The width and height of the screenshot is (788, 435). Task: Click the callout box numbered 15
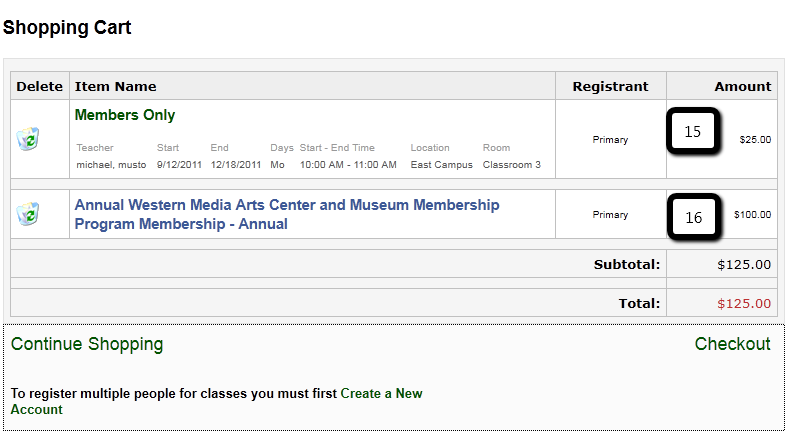(694, 131)
